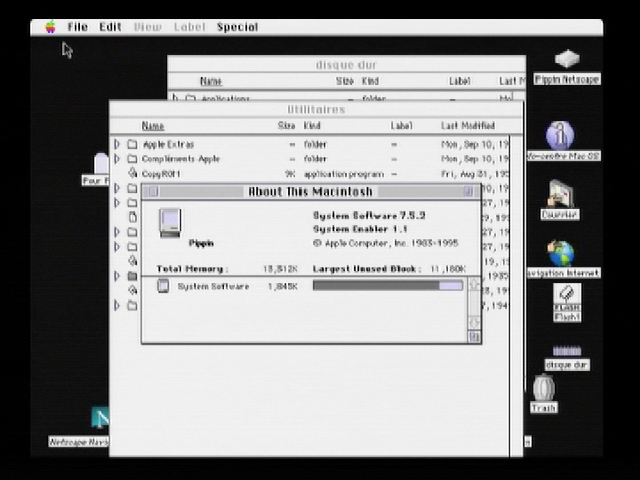The width and height of the screenshot is (640, 480).
Task: Expand the Applications folder in disque dur window
Action: click(x=175, y=98)
